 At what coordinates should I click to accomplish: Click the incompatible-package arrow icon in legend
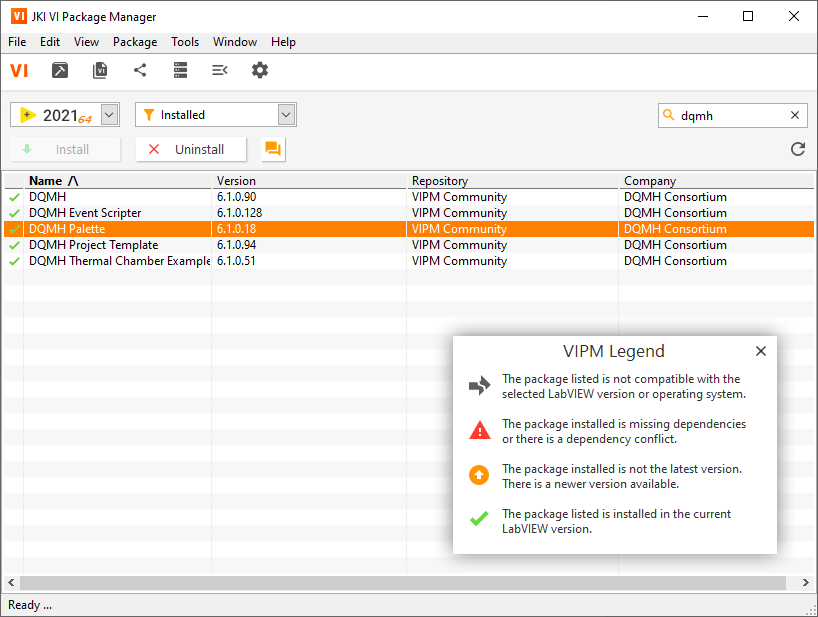click(x=479, y=386)
